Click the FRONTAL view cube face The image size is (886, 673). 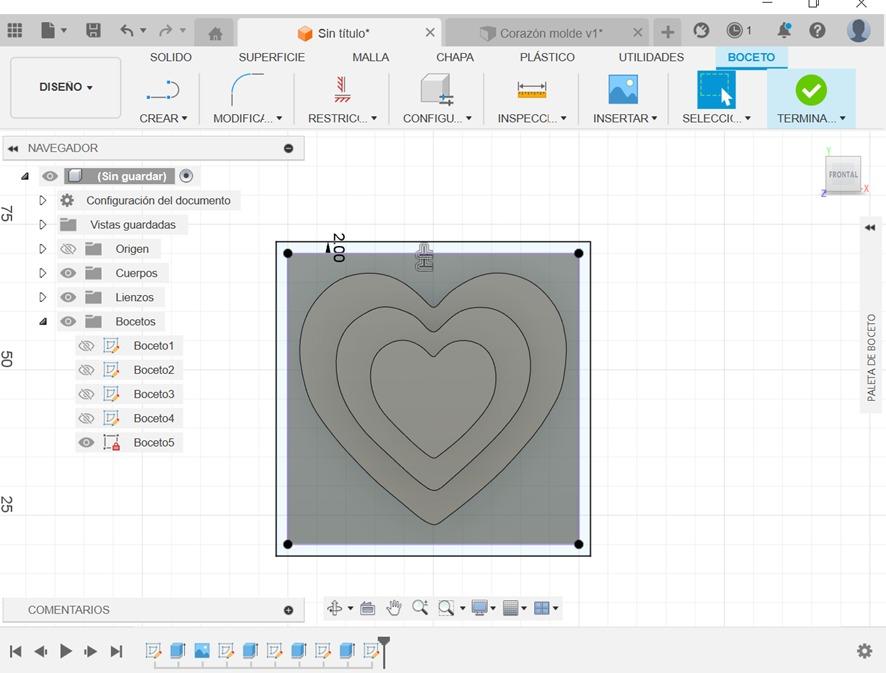pos(843,174)
